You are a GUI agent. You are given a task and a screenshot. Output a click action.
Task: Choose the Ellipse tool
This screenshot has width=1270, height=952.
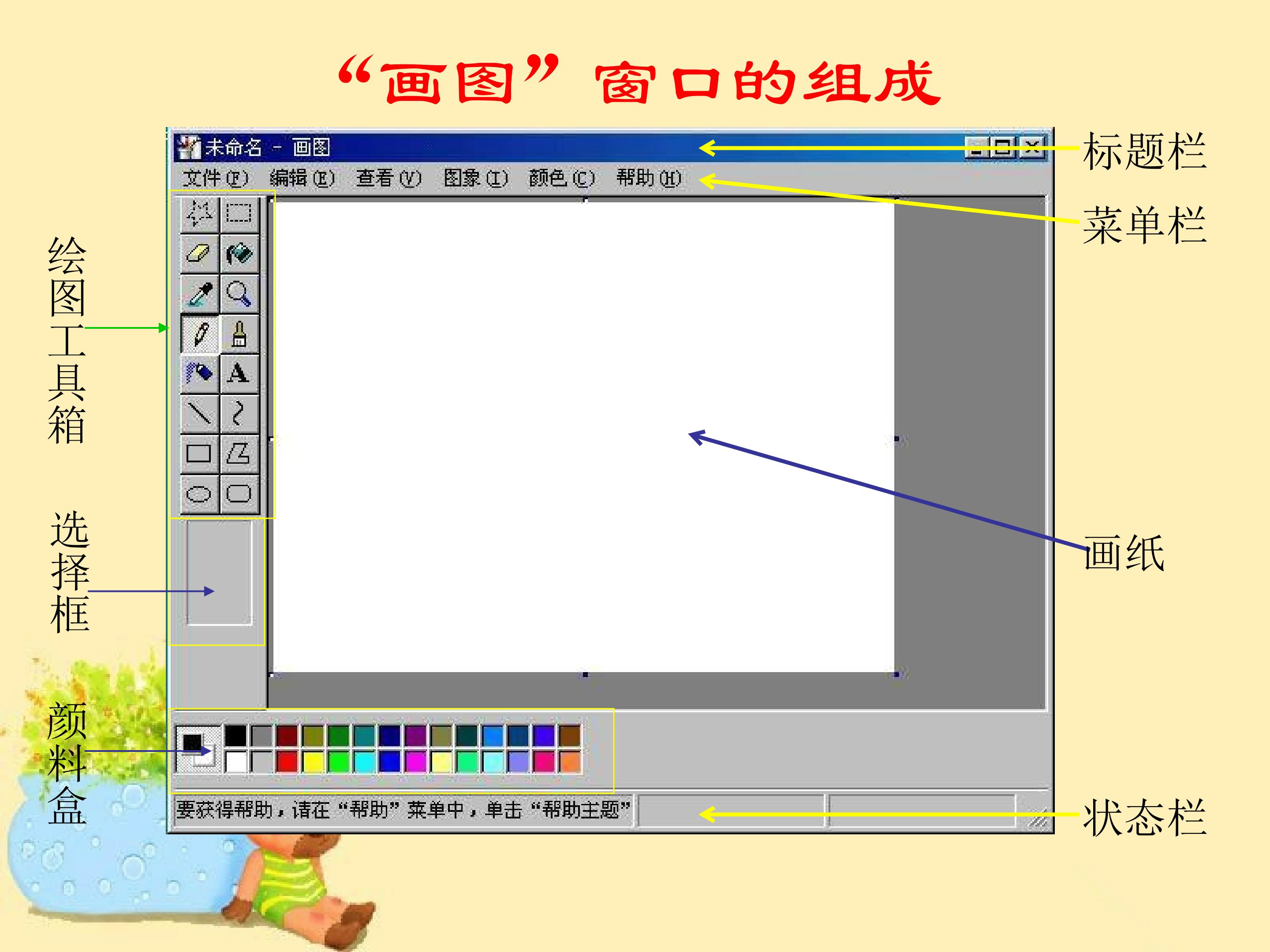pyautogui.click(x=199, y=494)
